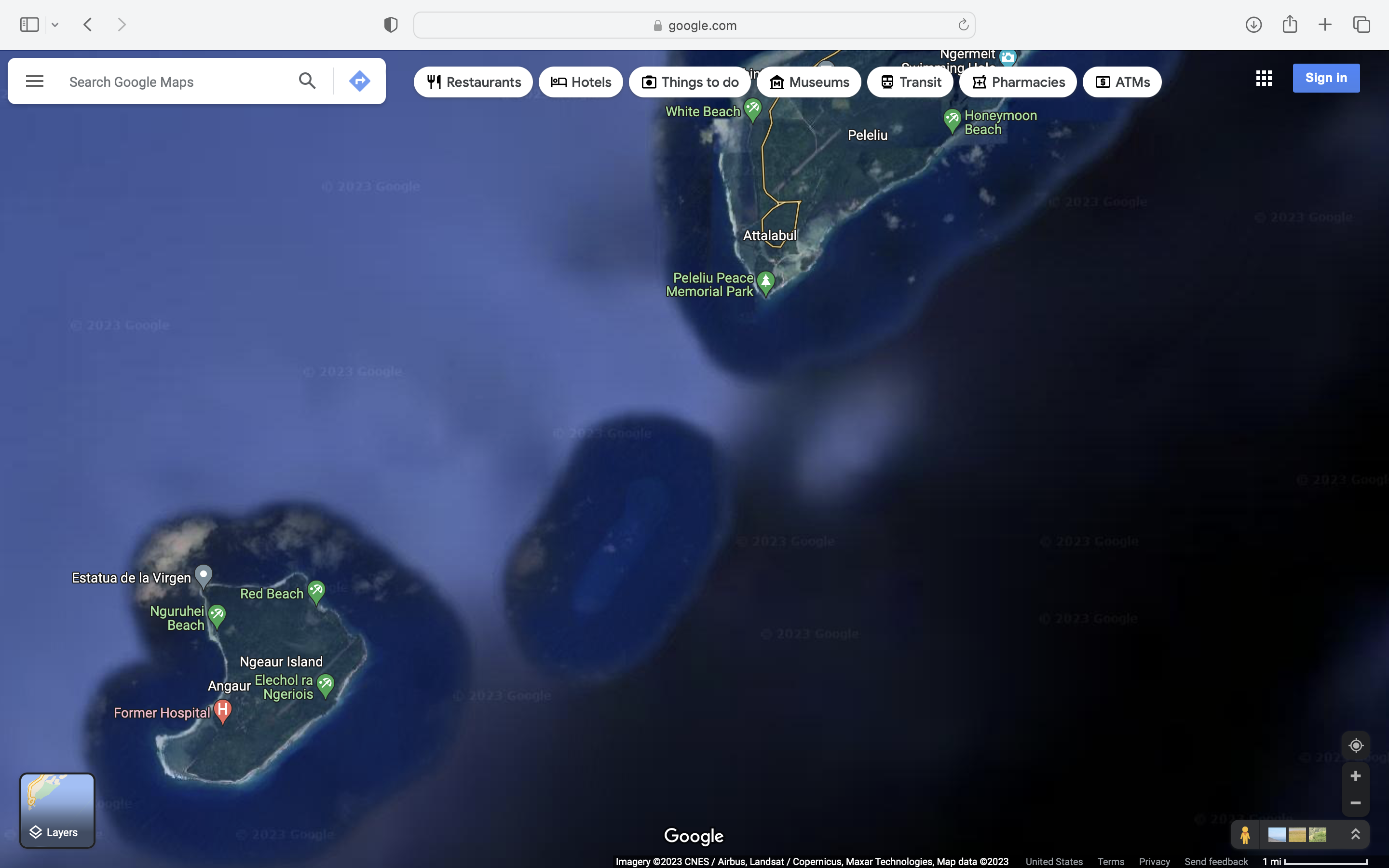Select the Restaurants category chip
The height and width of the screenshot is (868, 1389).
tap(474, 82)
